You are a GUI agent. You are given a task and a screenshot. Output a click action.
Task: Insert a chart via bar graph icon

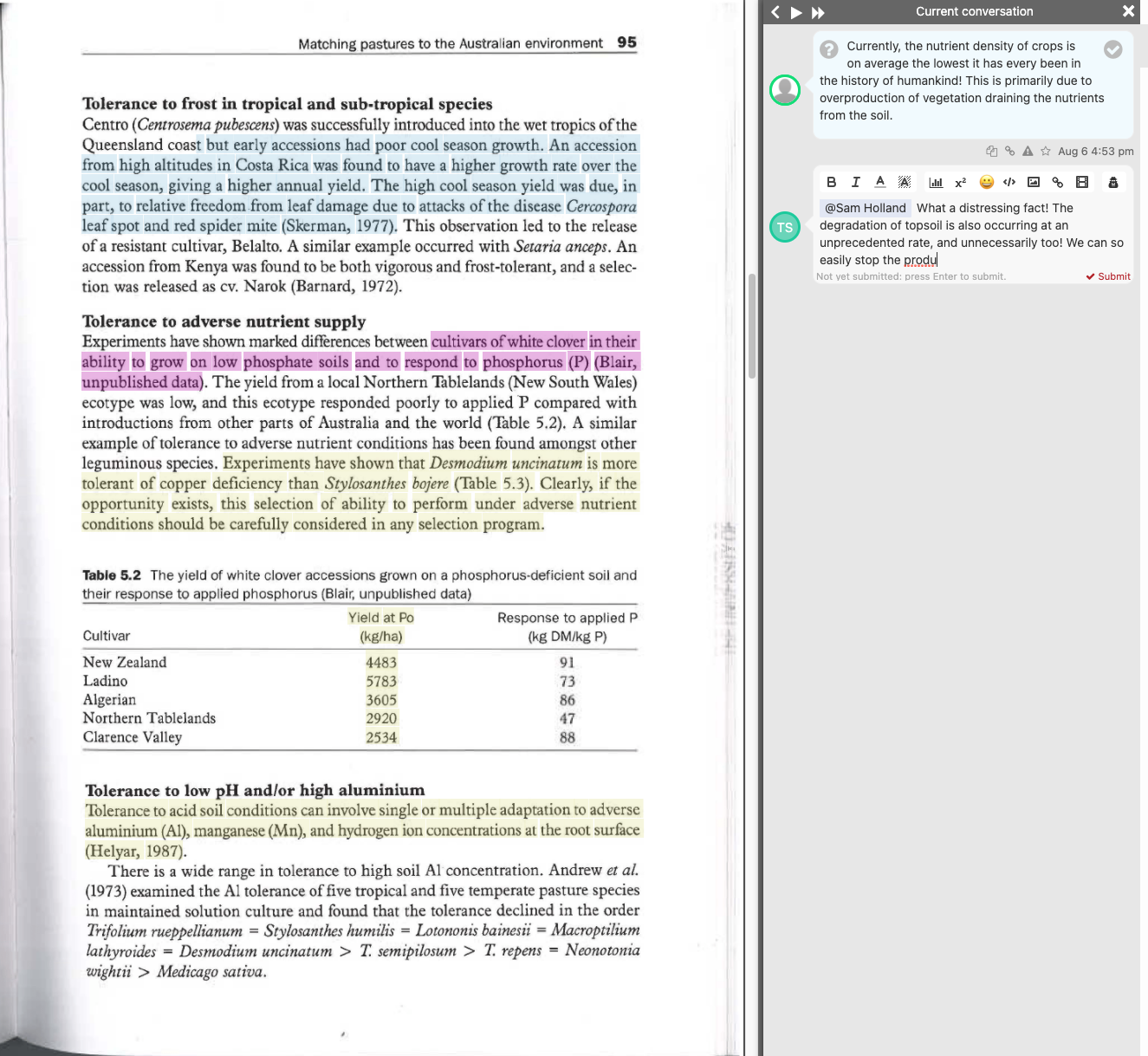[936, 182]
